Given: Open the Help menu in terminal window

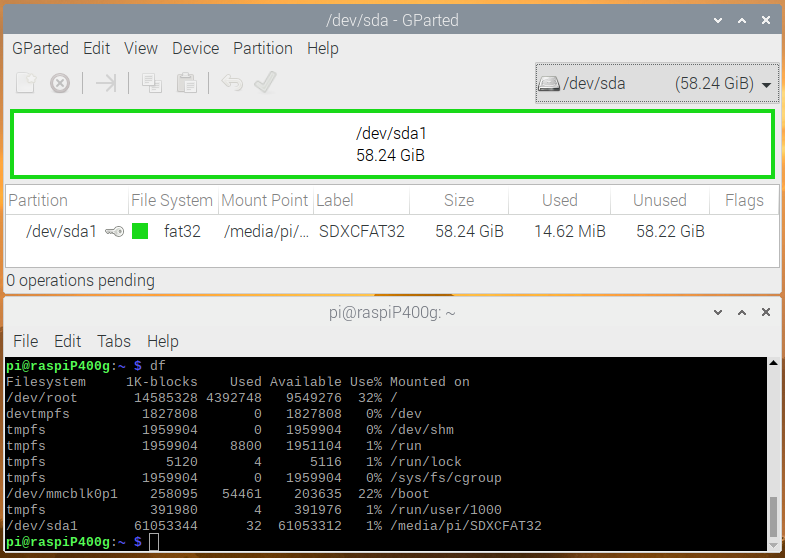Looking at the screenshot, I should [163, 341].
